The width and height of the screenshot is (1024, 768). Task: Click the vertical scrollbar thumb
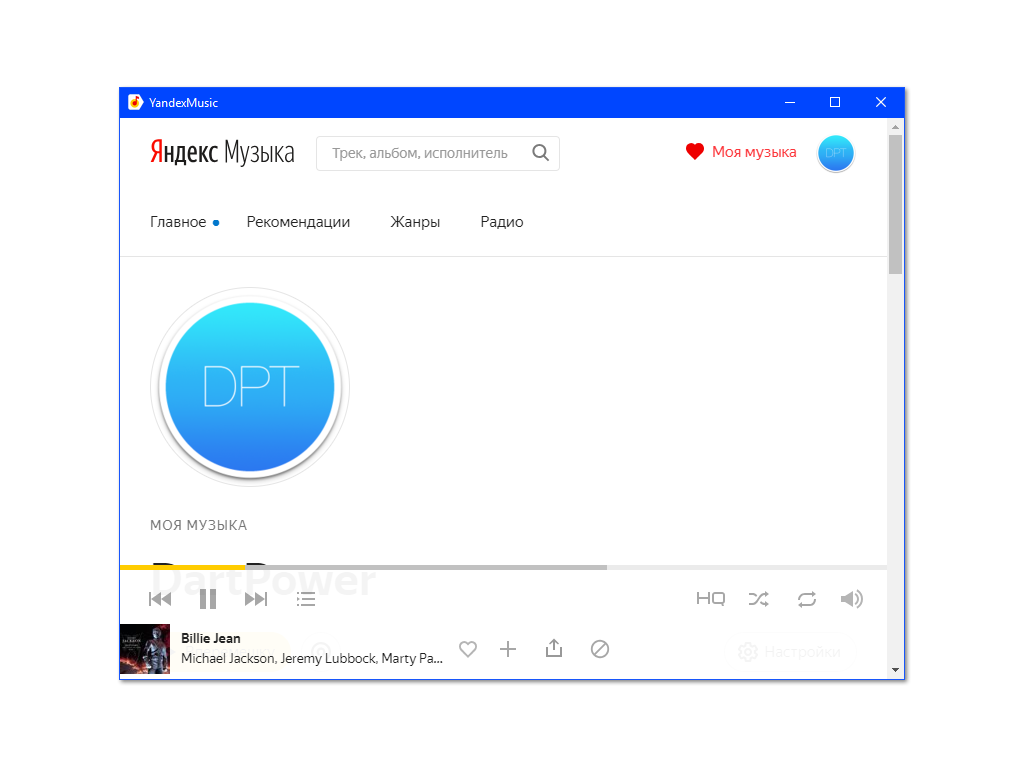[895, 204]
